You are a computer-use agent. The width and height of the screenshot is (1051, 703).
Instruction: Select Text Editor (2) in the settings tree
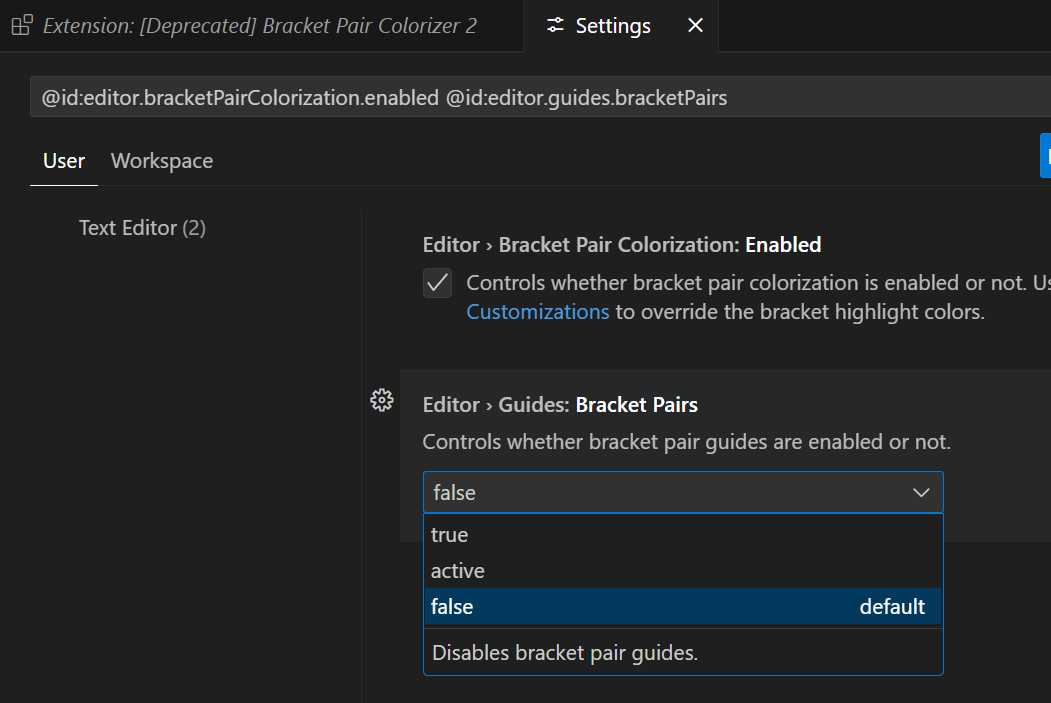(142, 228)
